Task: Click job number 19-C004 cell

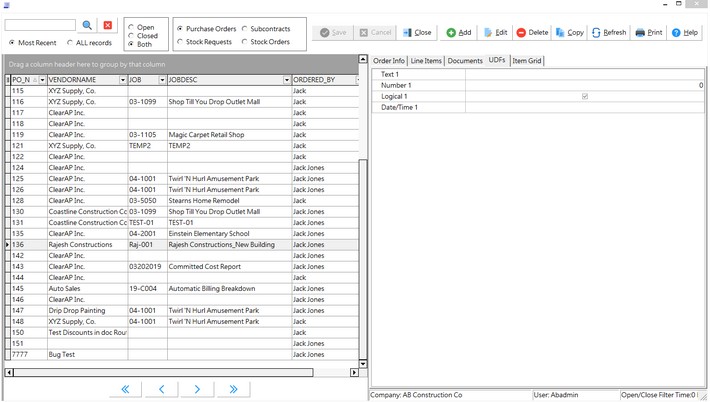Action: pos(148,288)
